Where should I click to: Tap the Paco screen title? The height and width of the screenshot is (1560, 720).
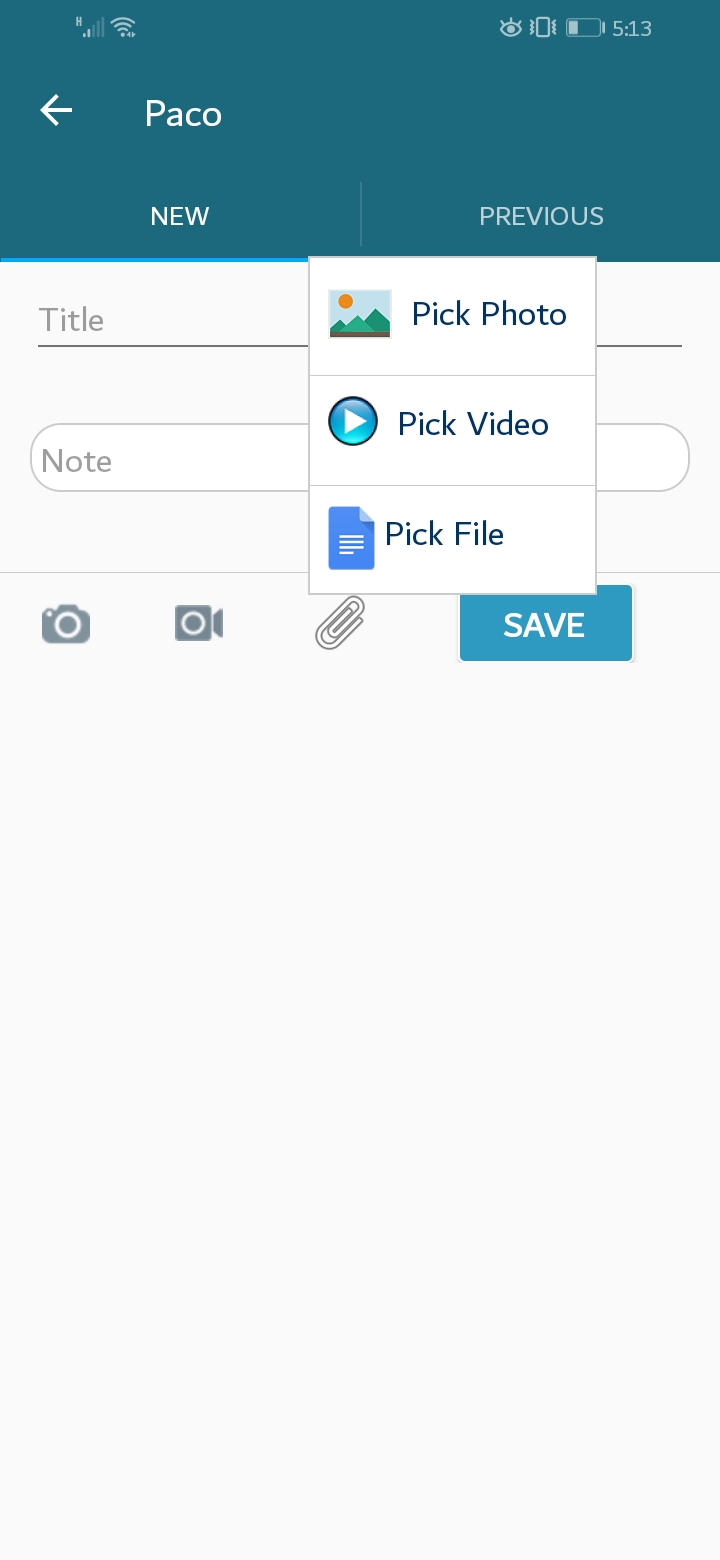[x=183, y=113]
